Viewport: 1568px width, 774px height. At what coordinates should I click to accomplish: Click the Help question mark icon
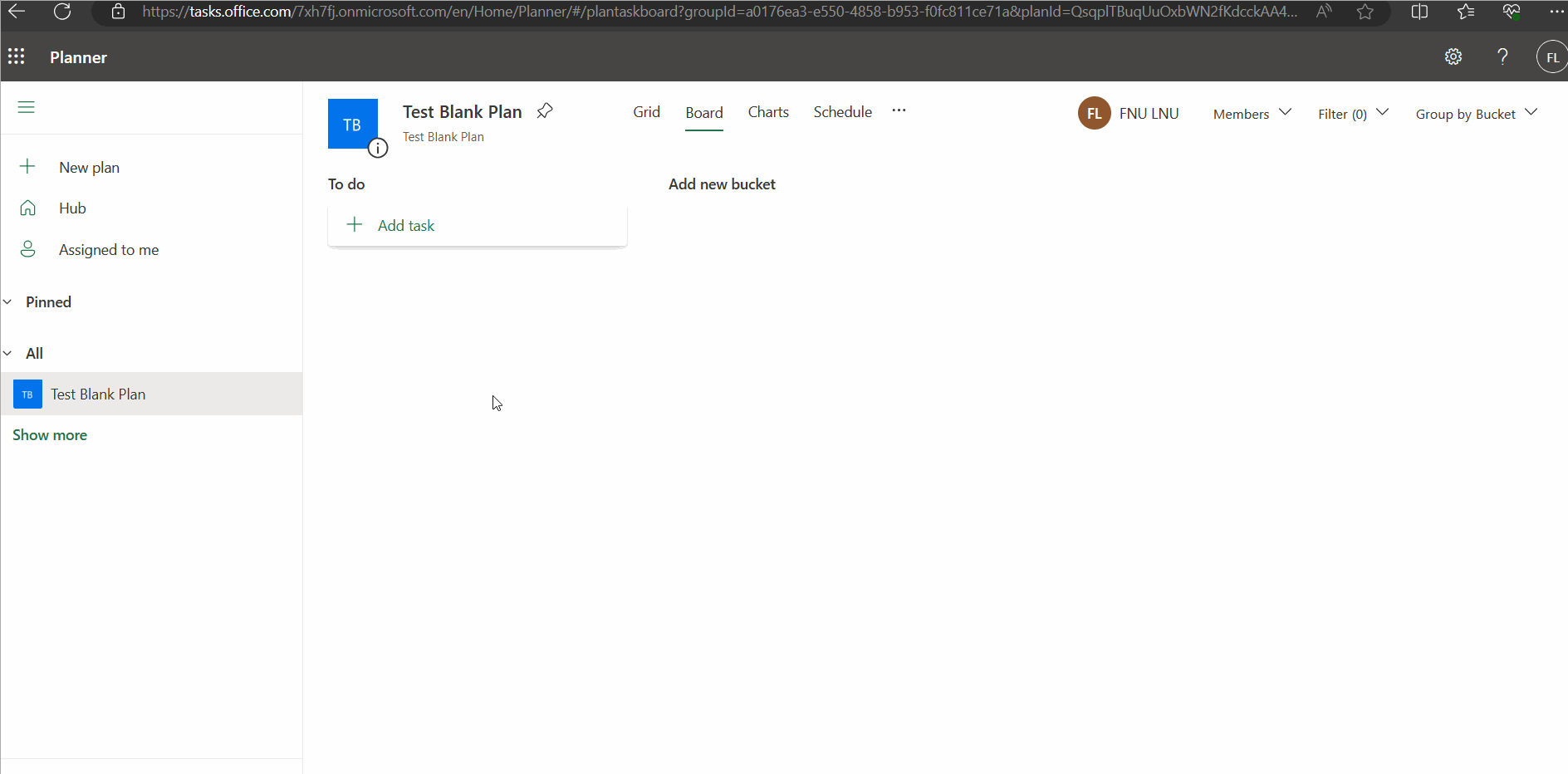coord(1502,56)
